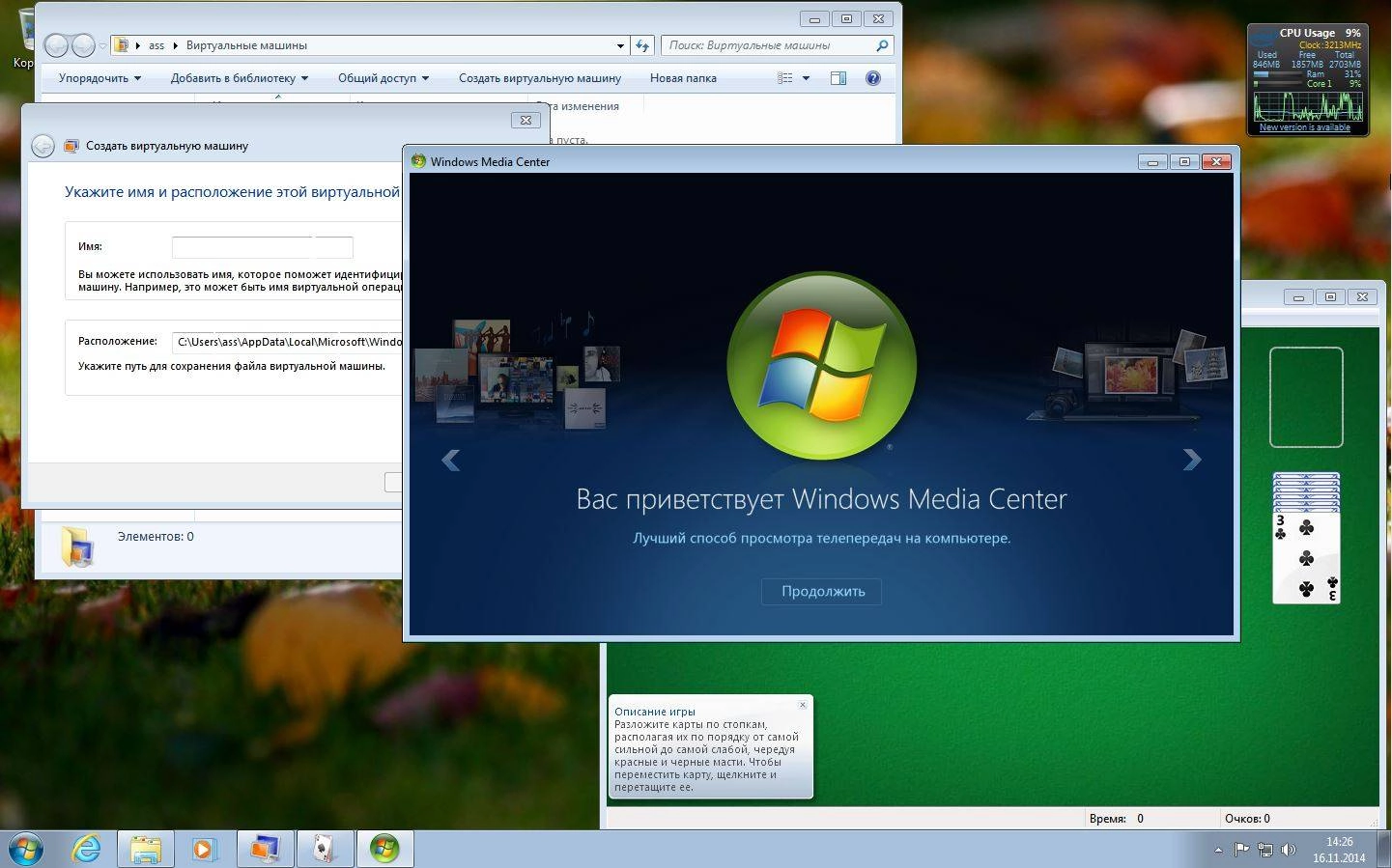
Task: Minimize the Windows Media Center window
Action: point(1152,161)
